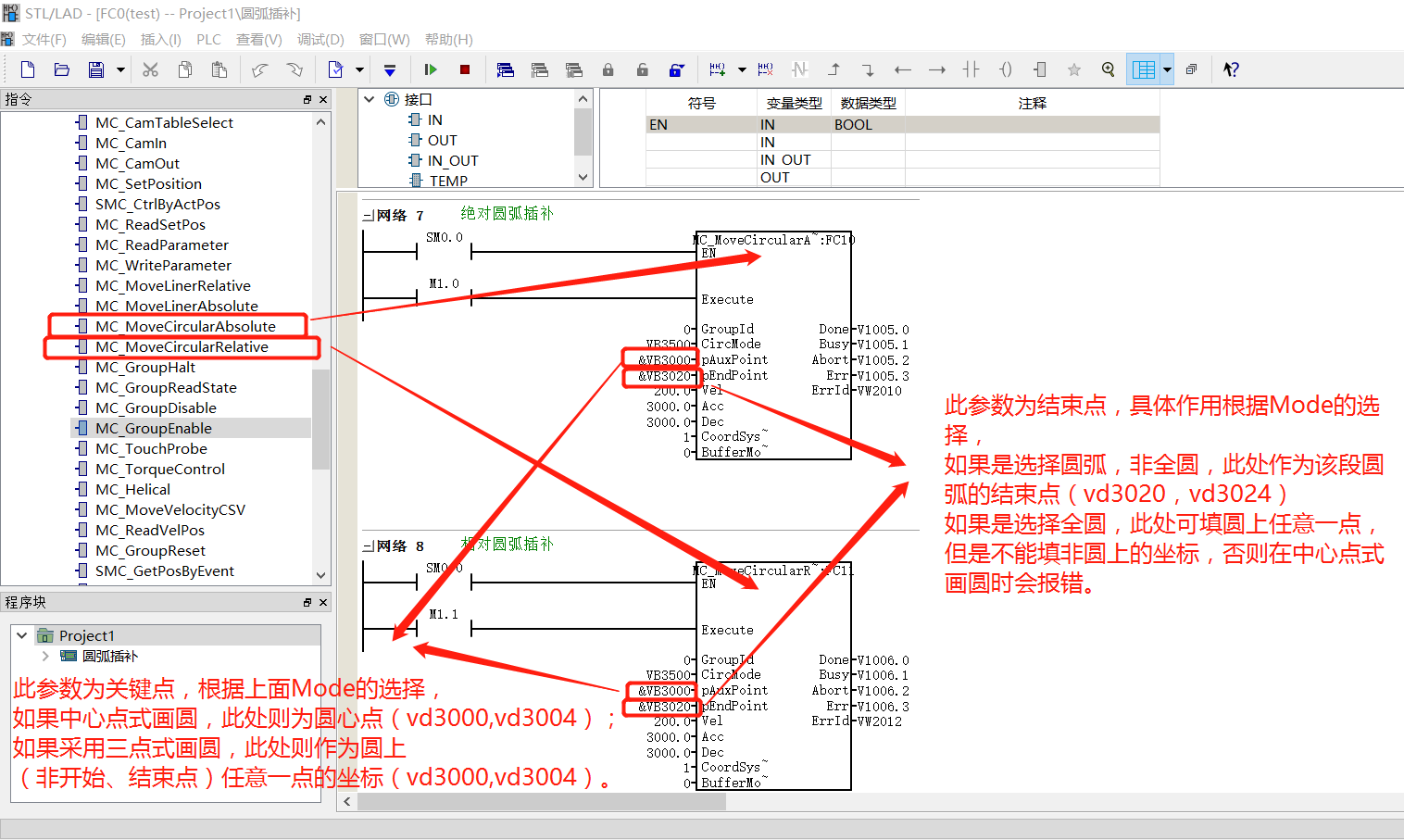Select MC_CamTableSelect instruction
This screenshot has height=840, width=1404.
164,122
